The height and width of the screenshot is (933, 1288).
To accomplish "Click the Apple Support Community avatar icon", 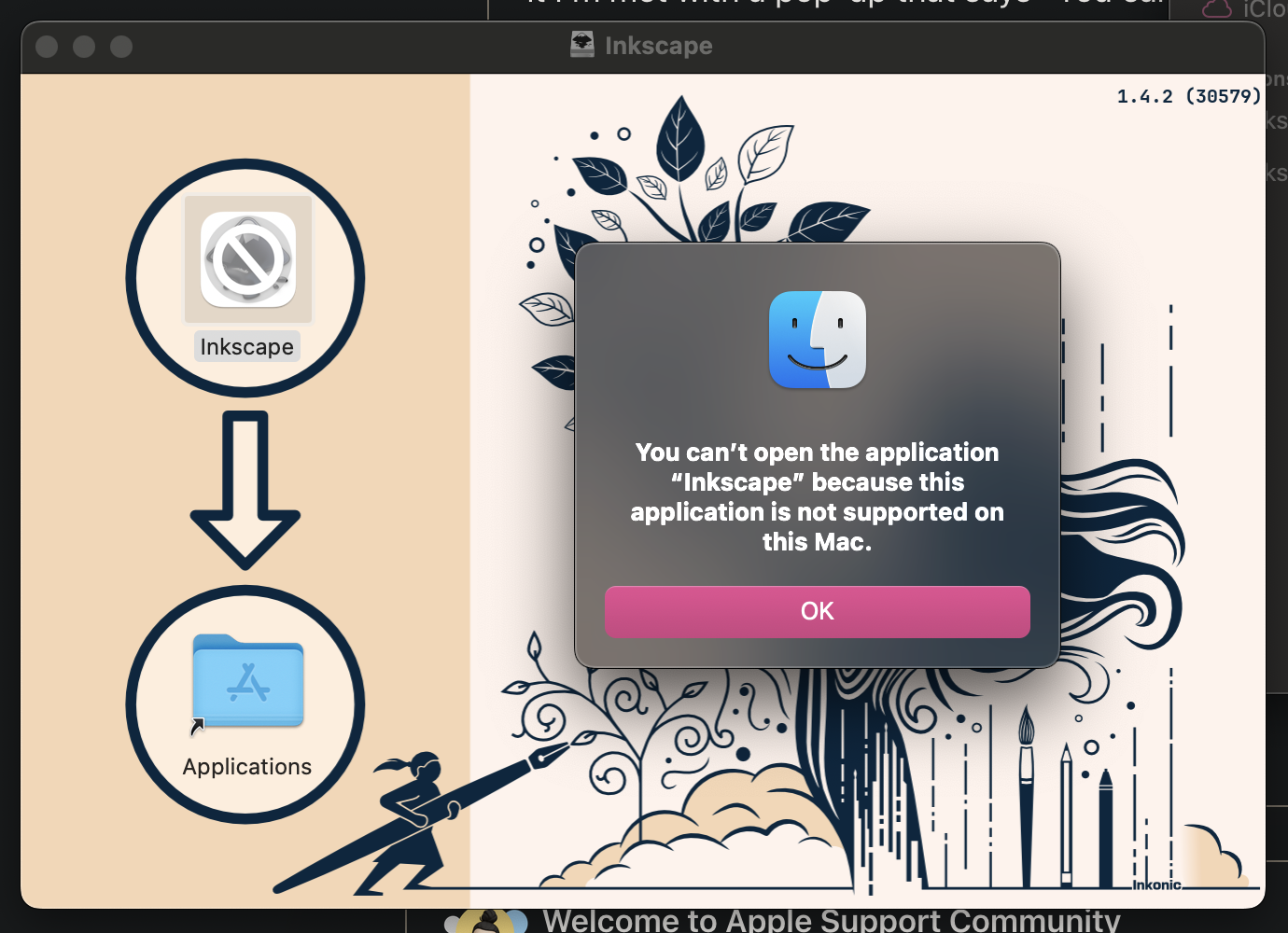I will (486, 921).
